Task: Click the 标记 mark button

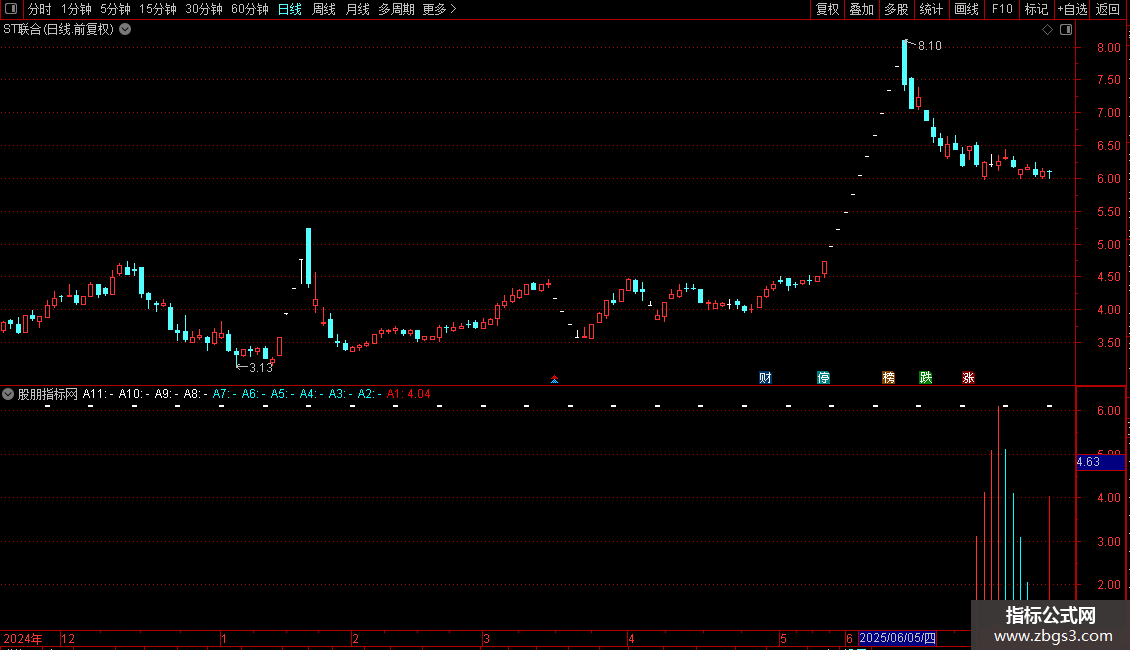Action: pyautogui.click(x=1036, y=9)
